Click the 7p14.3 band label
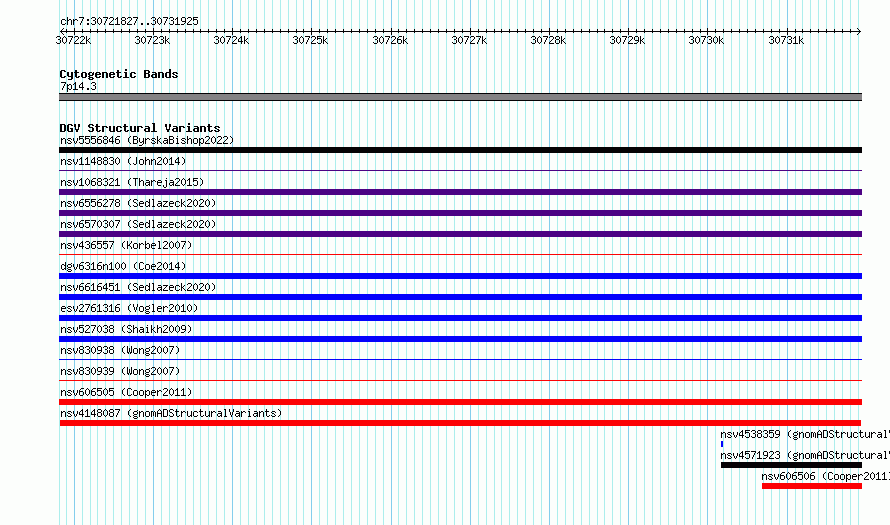 click(x=78, y=86)
